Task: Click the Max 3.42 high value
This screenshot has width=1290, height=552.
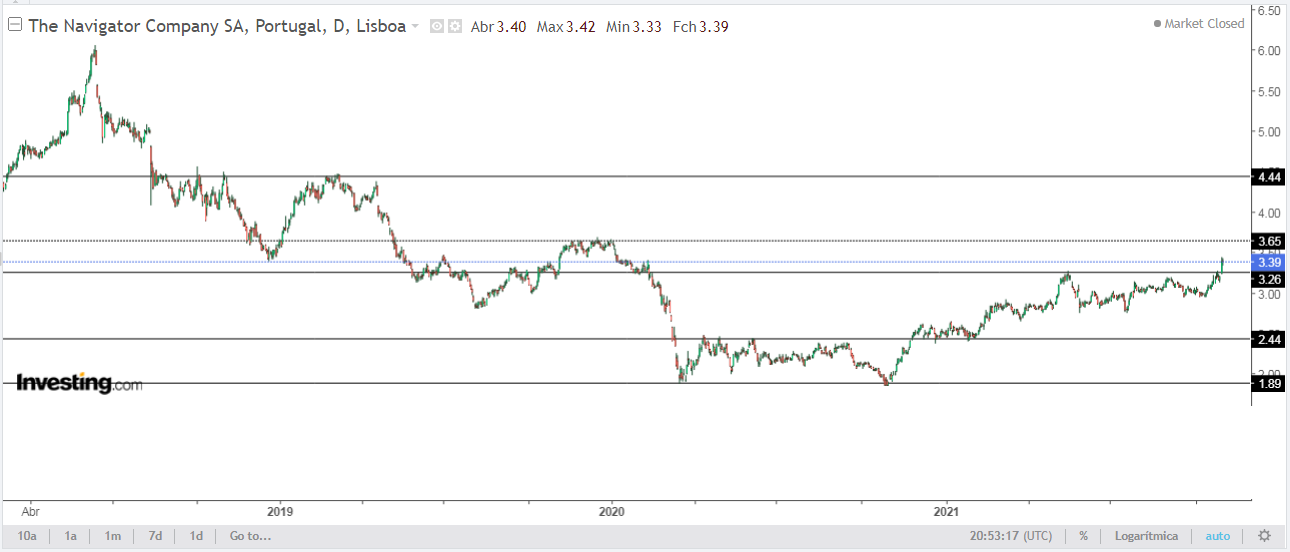Action: (x=566, y=27)
